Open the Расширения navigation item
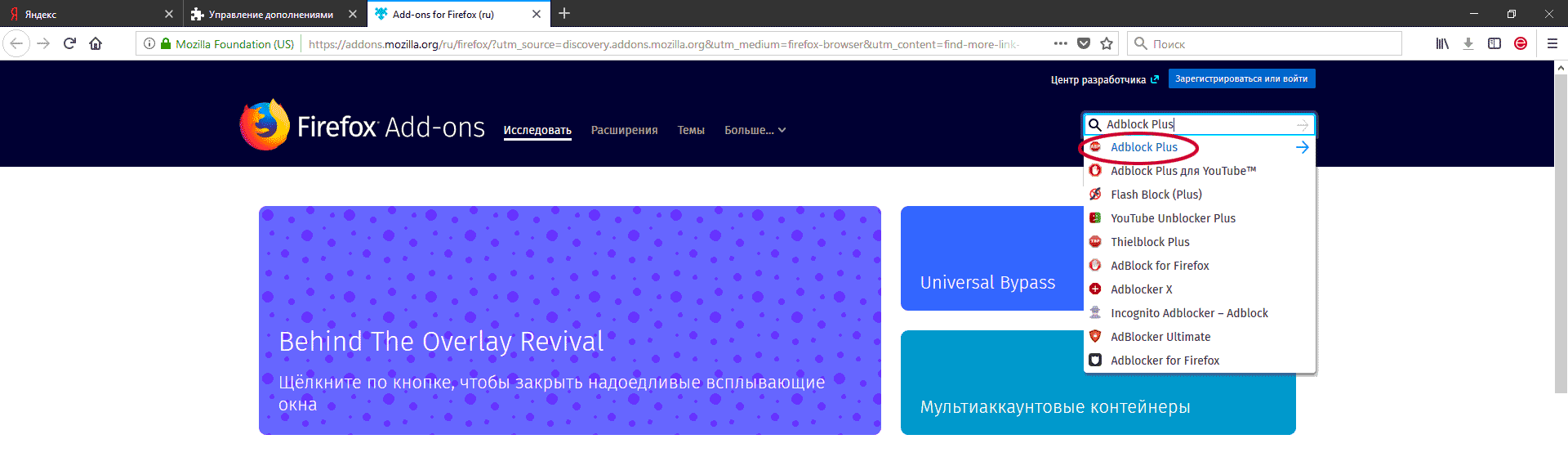 coord(624,130)
